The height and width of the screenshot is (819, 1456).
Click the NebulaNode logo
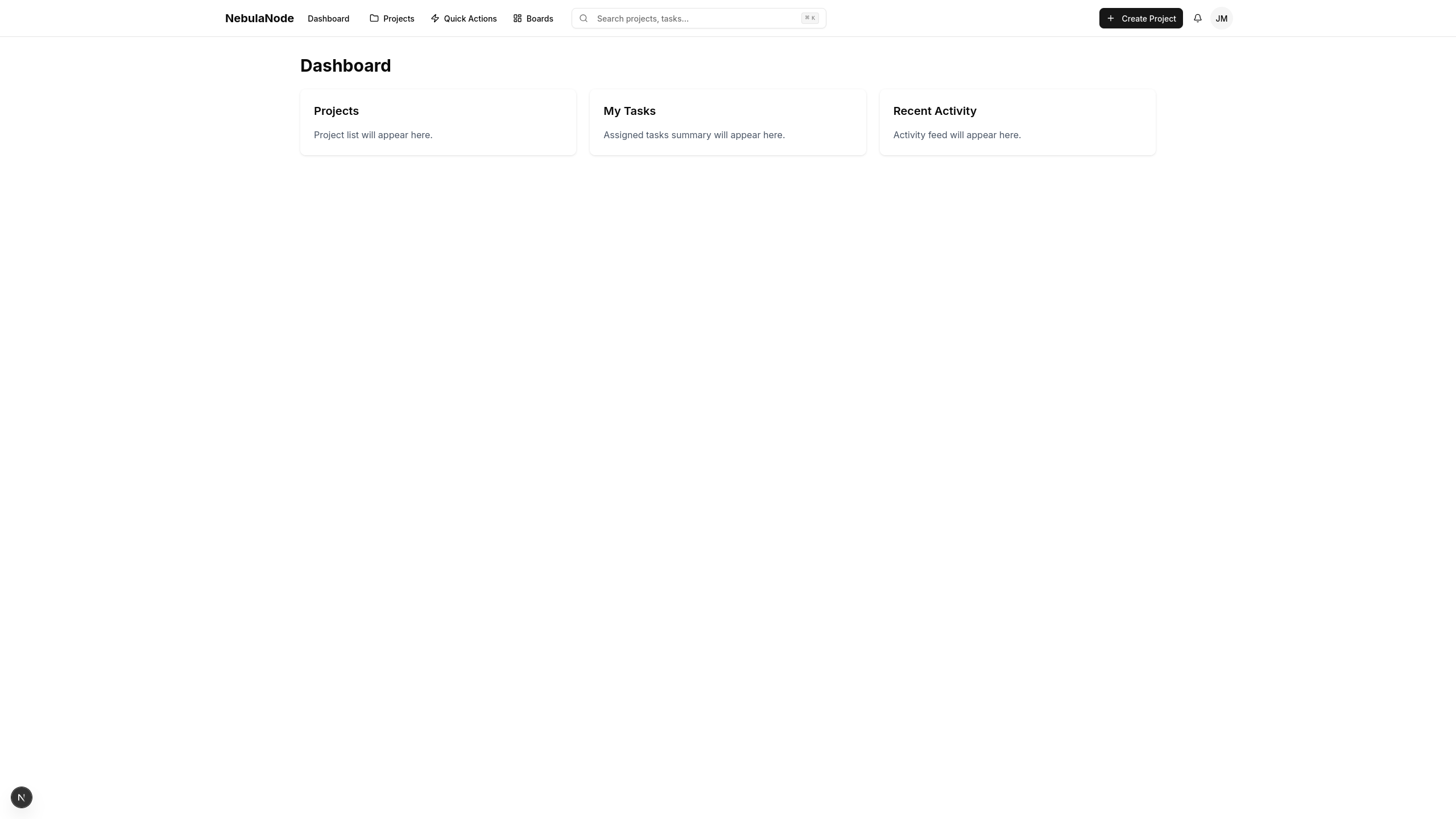click(x=259, y=18)
